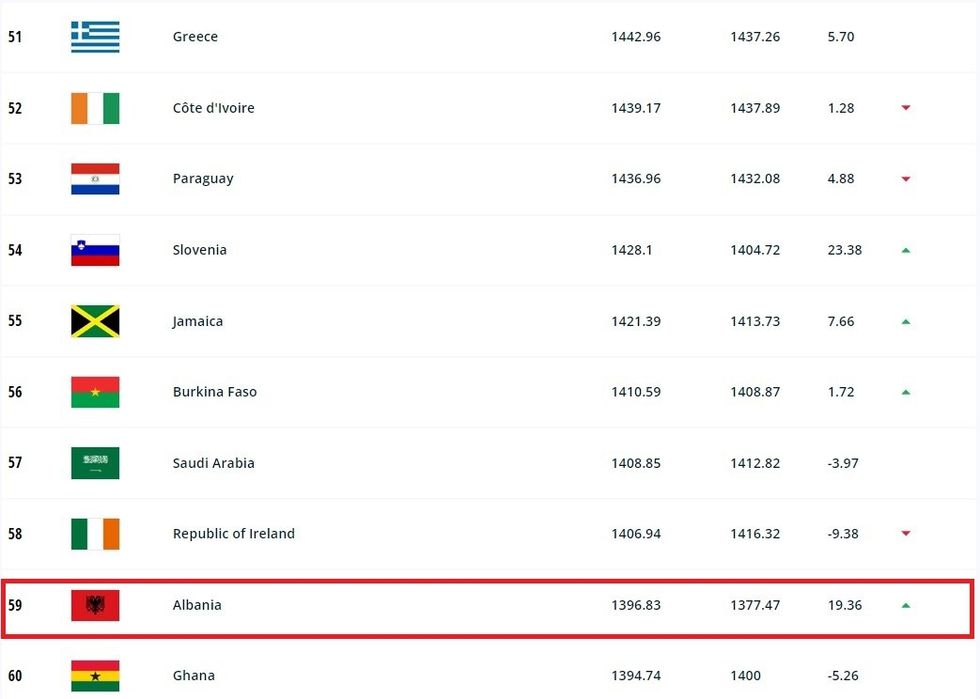Click Paraguay's red down arrow indicator
The width and height of the screenshot is (980, 699).
[x=906, y=179]
